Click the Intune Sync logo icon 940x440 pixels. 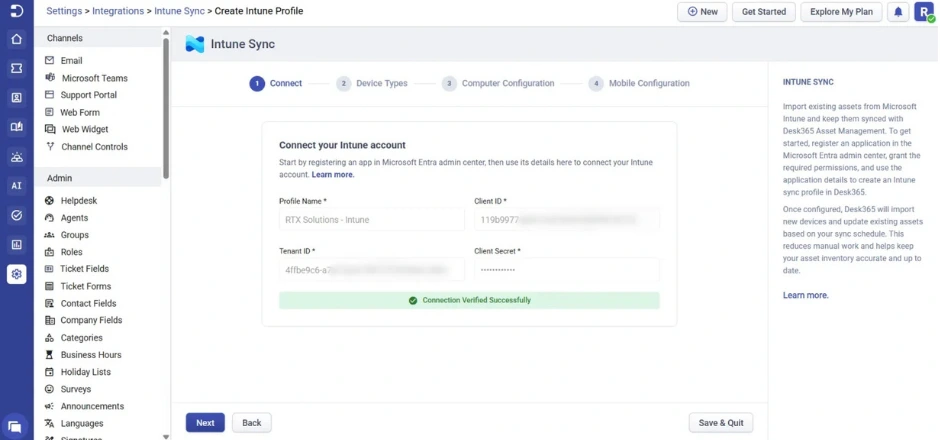(x=195, y=44)
